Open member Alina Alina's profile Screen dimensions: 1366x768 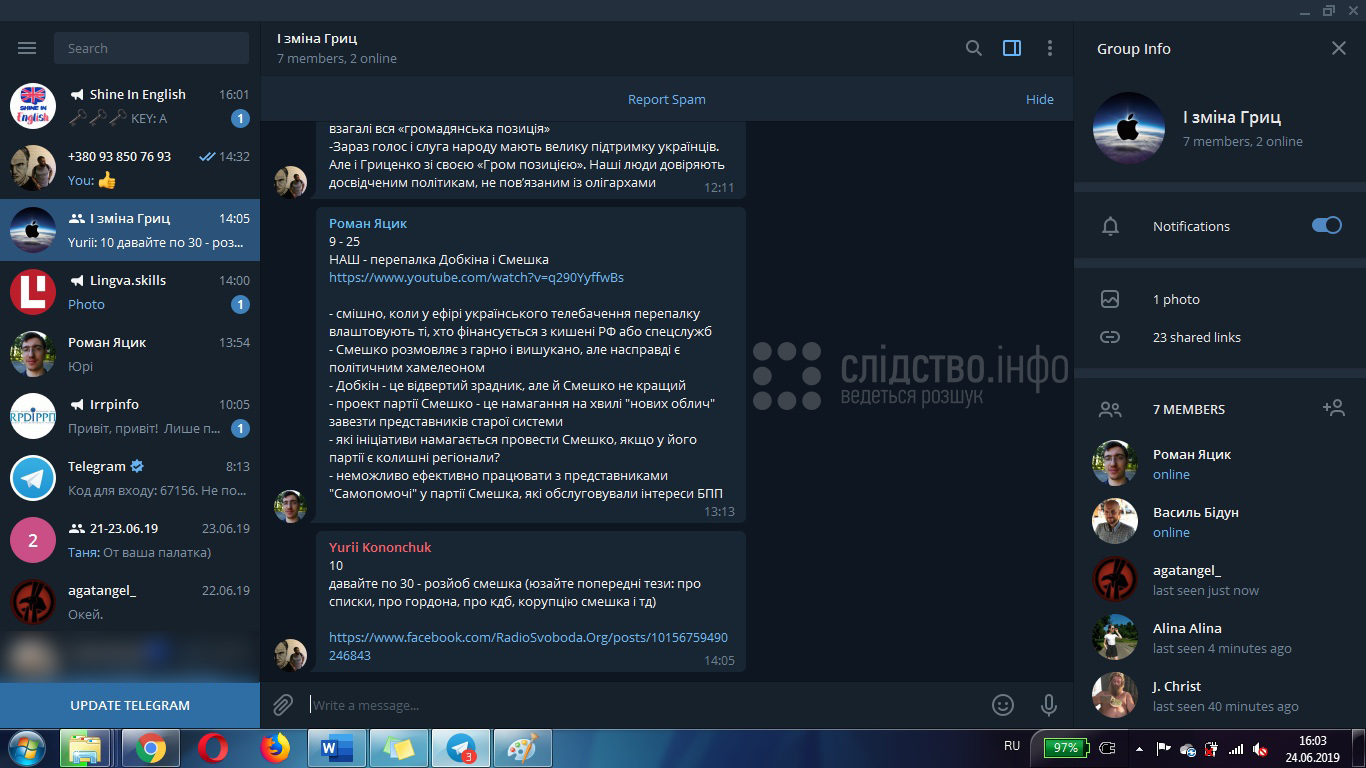tap(1220, 637)
